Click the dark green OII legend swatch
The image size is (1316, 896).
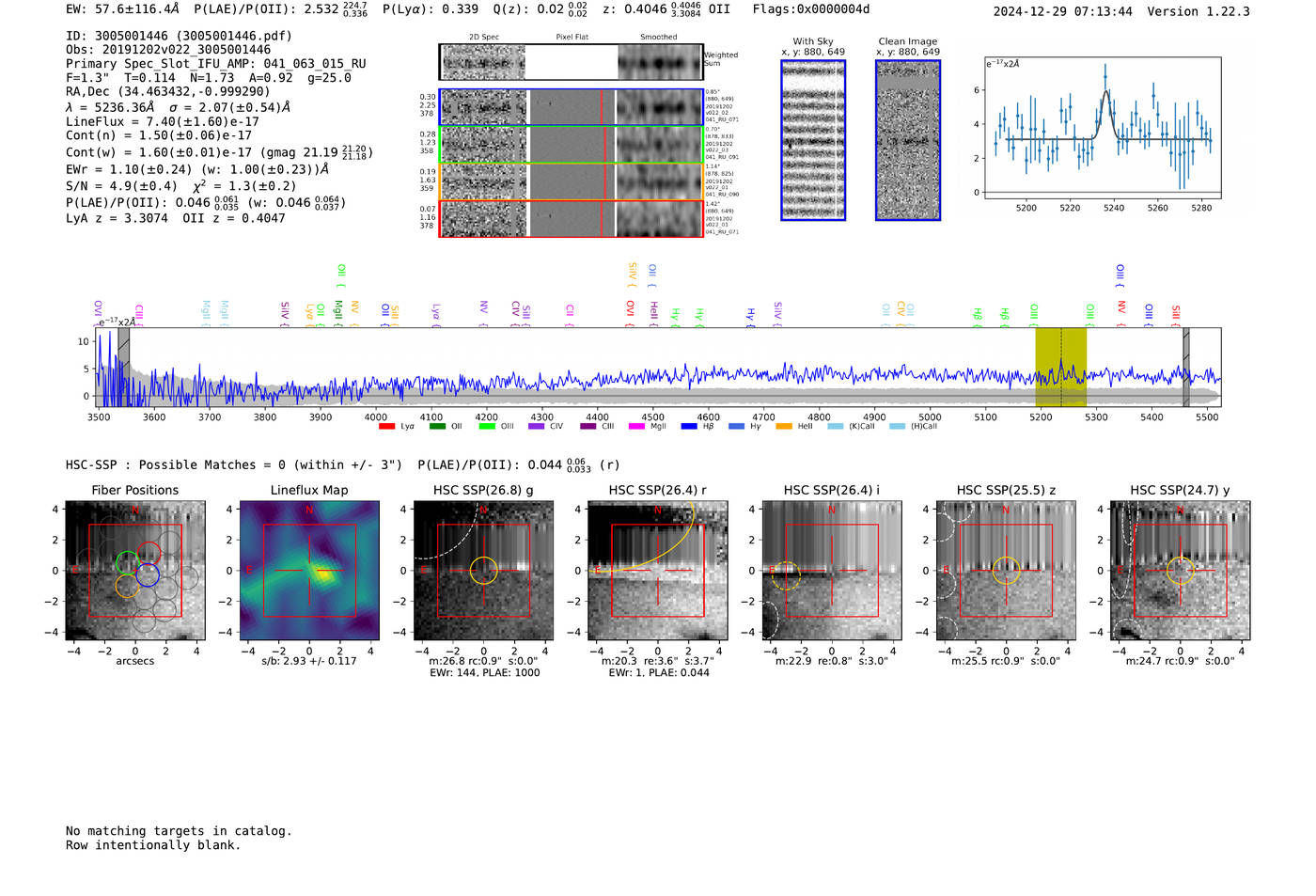click(x=437, y=427)
